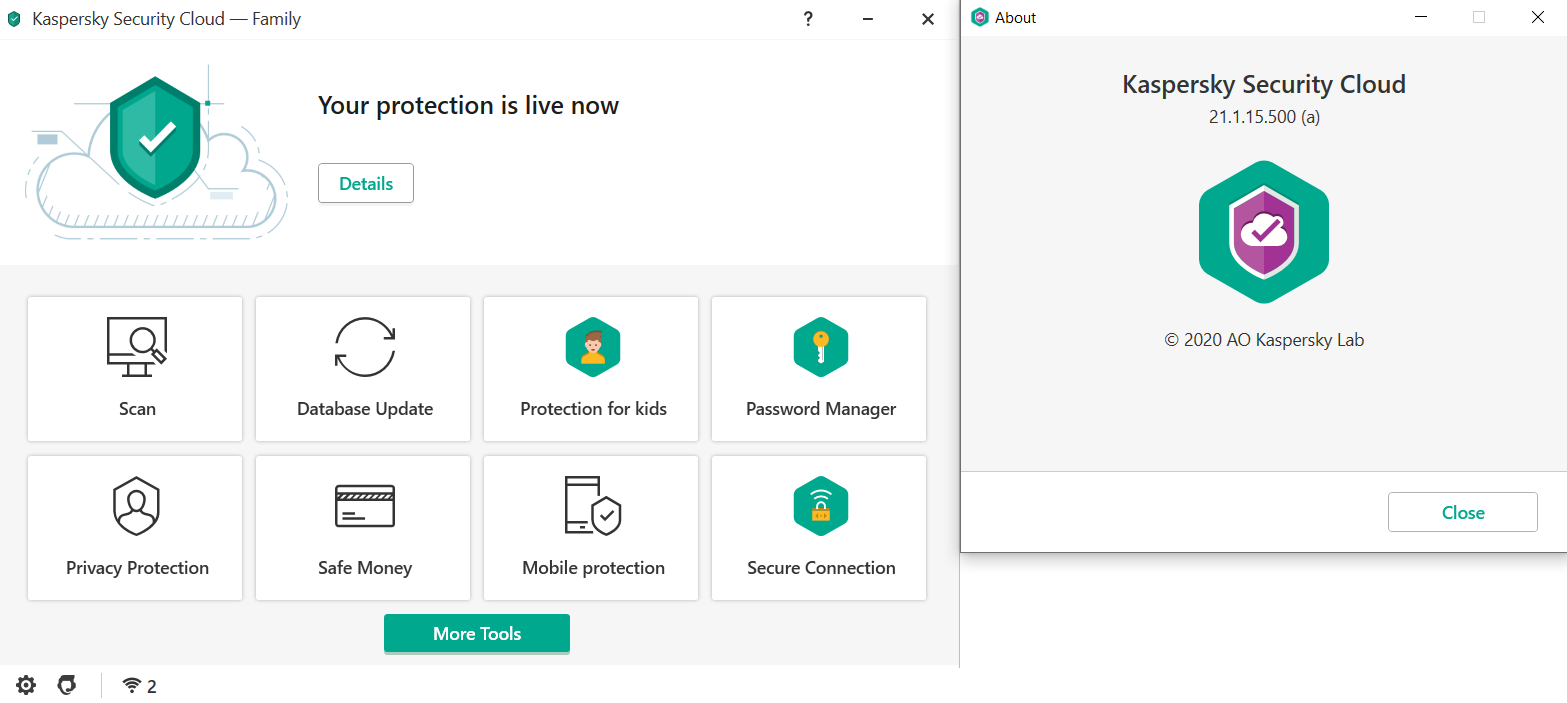Screen dimensions: 1567x703
Task: Click the Password Manager label
Action: click(821, 408)
